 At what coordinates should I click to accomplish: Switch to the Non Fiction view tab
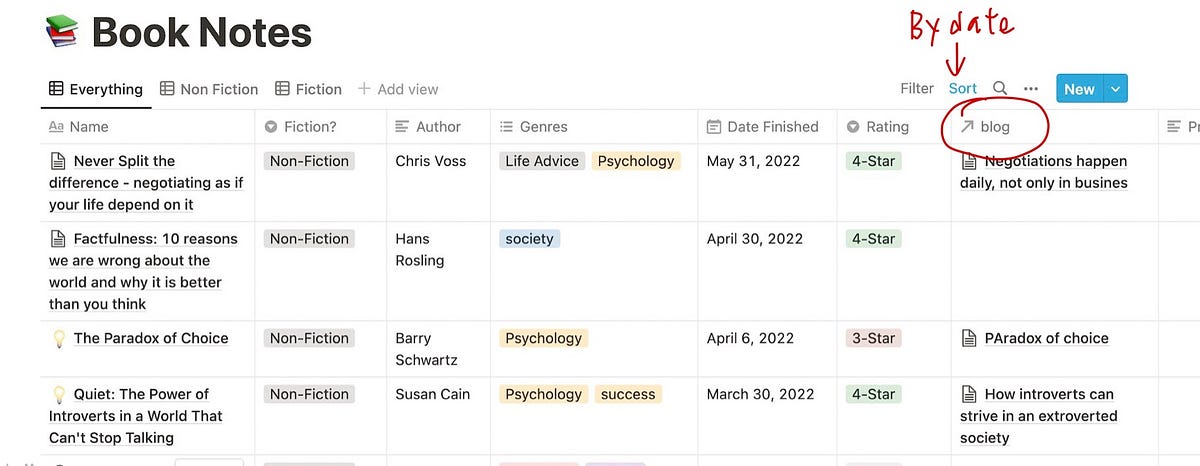[x=209, y=89]
